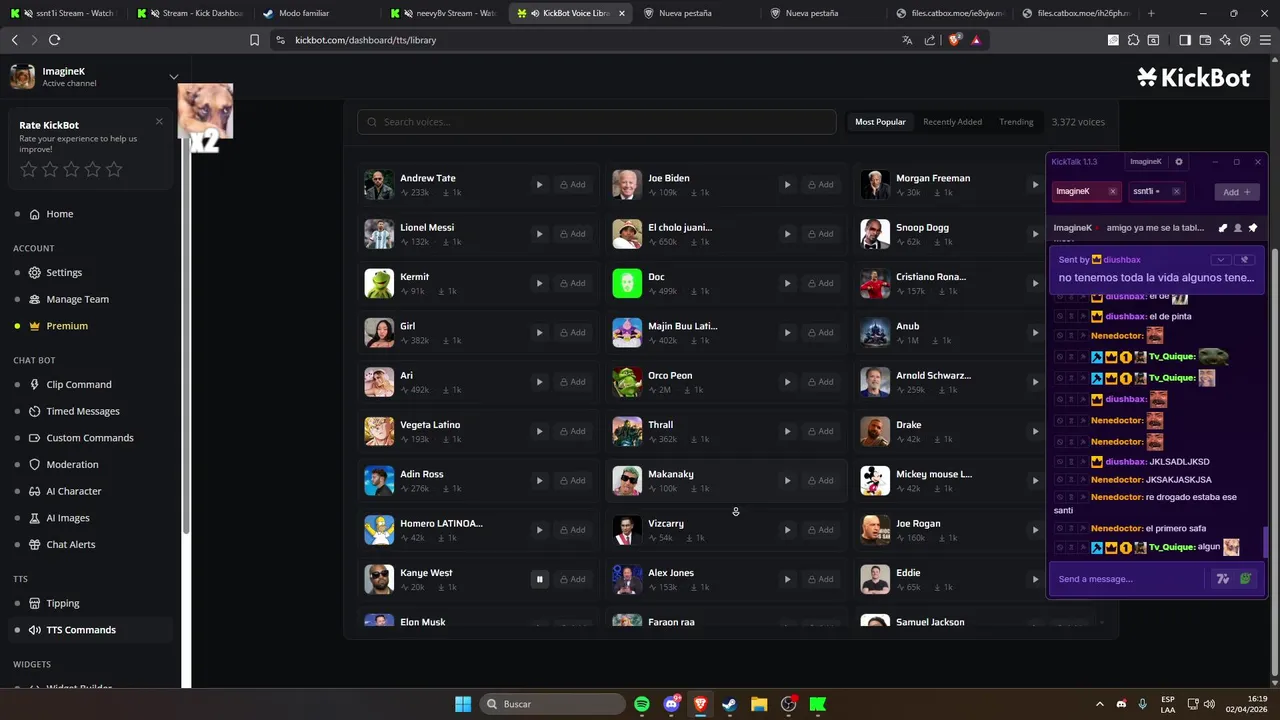Add the Alex Jones voice

pos(821,579)
